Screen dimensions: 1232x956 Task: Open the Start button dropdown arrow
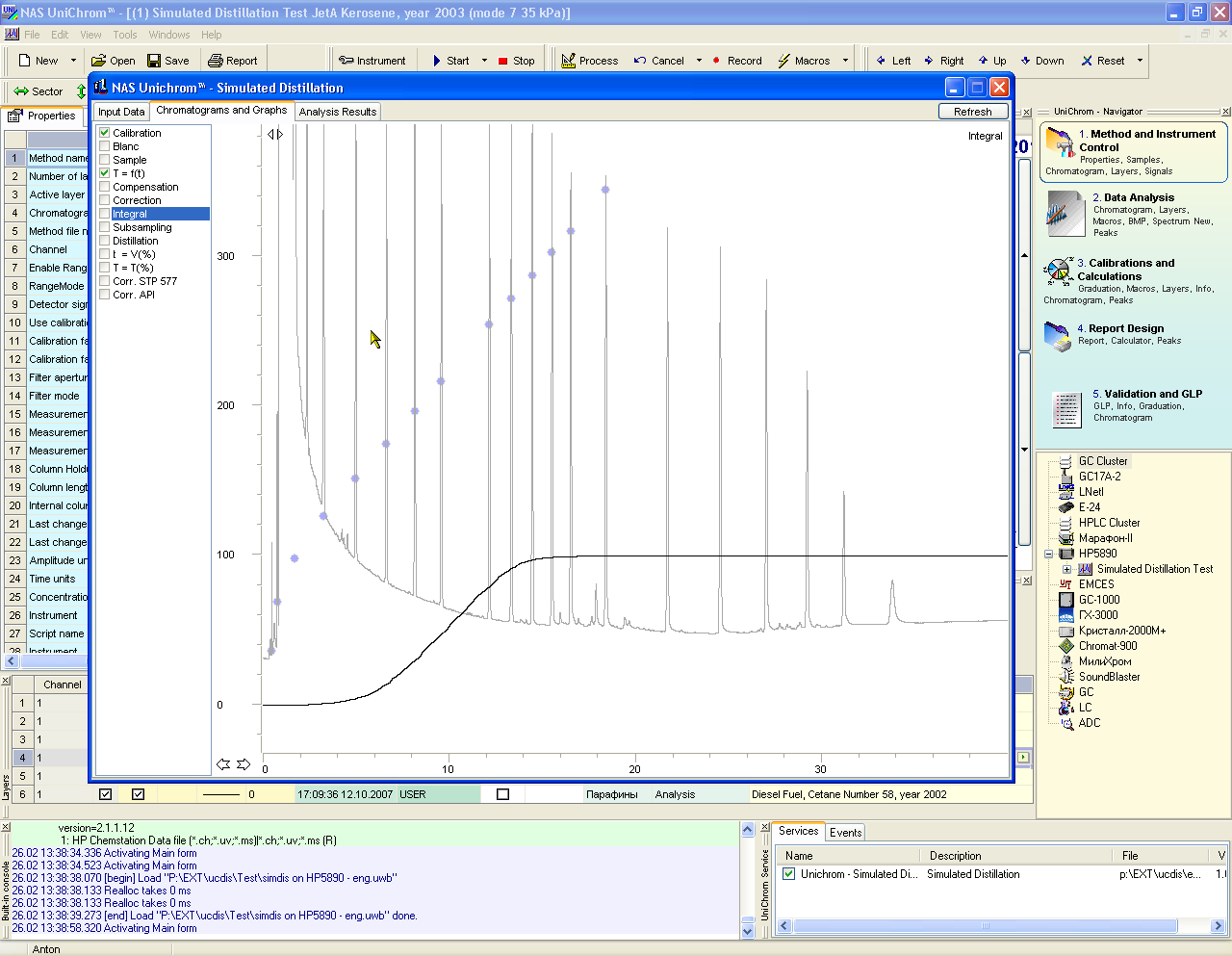[484, 61]
